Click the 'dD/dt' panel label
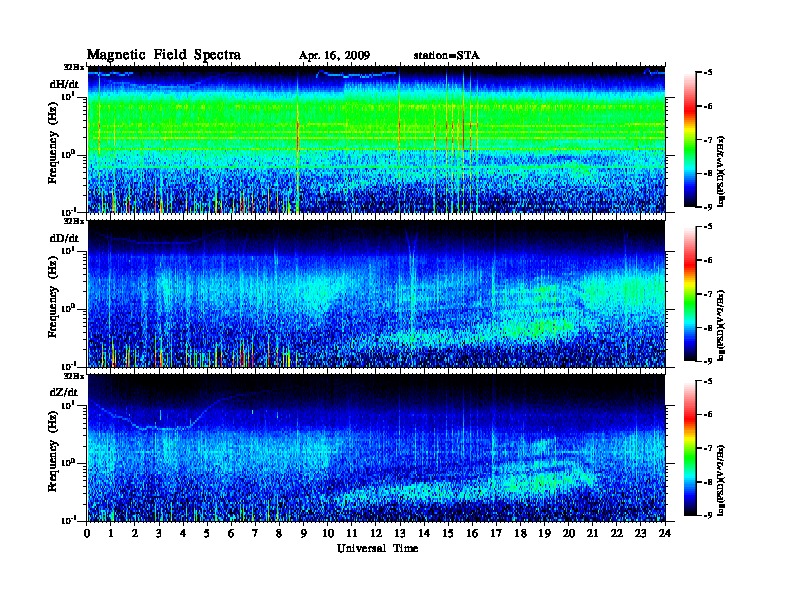Viewport: 792px width, 612px height. tap(64, 238)
